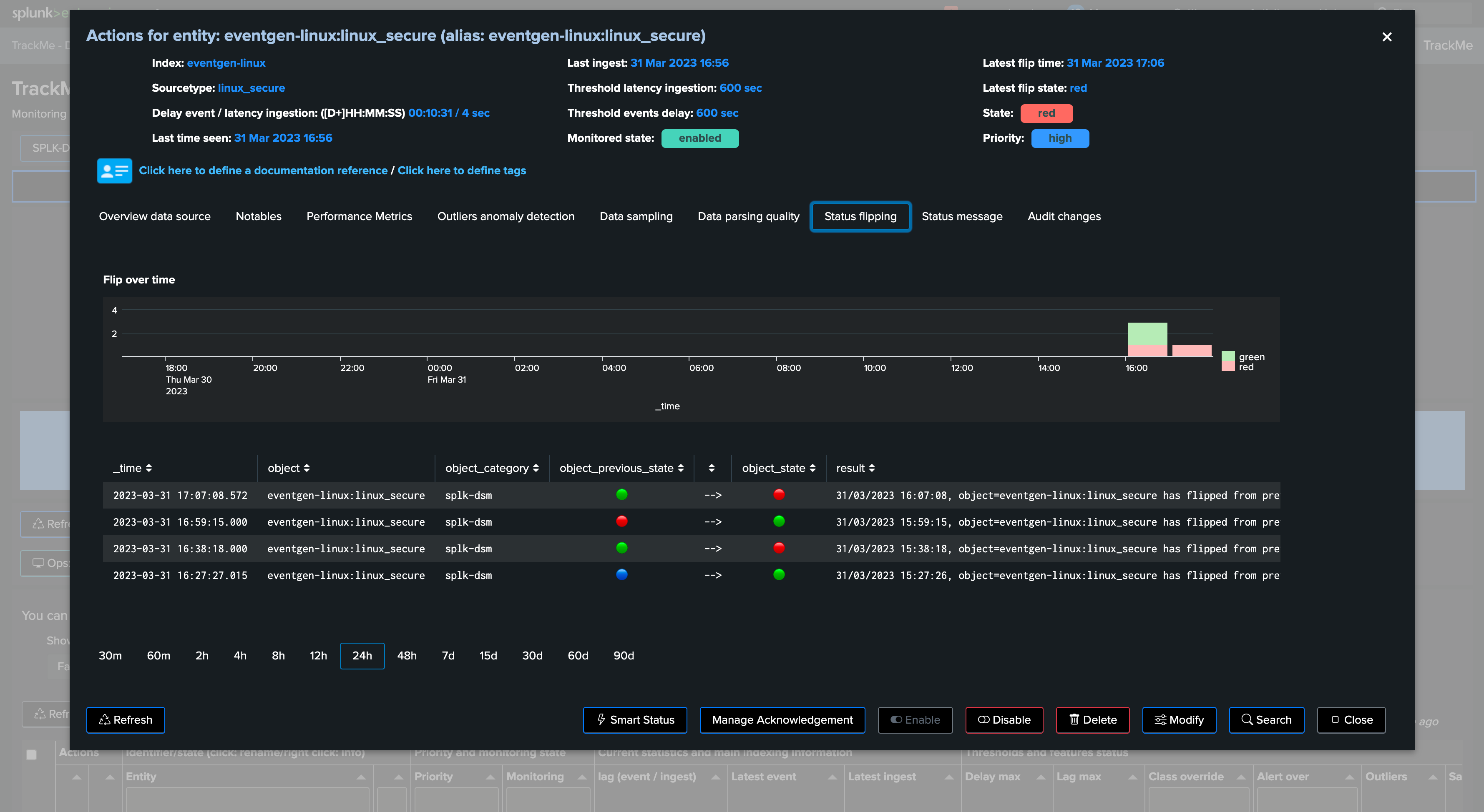Screen dimensions: 1484x812
Task: Click here to define tags link
Action: point(461,170)
